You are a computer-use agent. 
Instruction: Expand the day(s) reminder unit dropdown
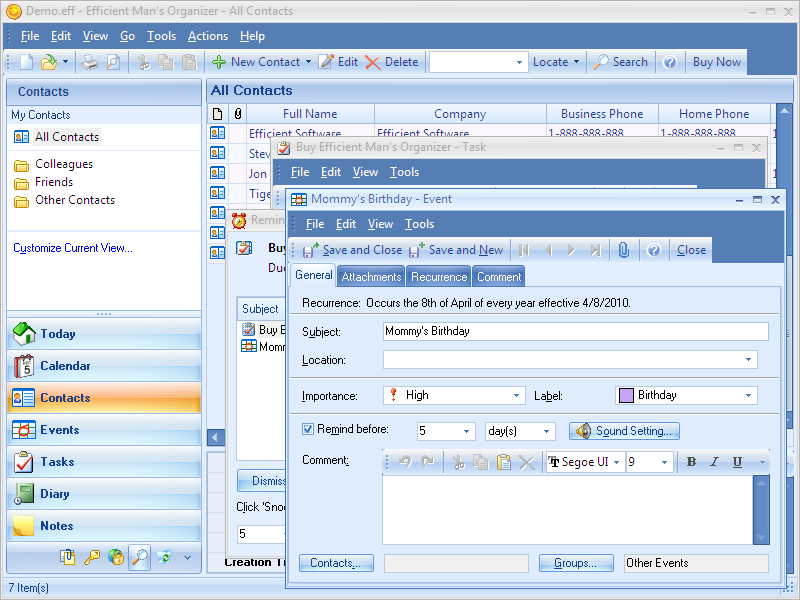[546, 432]
